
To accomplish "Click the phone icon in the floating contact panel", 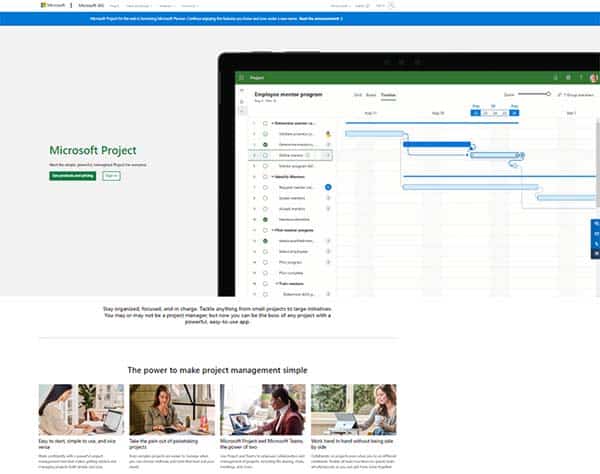I will pos(596,244).
